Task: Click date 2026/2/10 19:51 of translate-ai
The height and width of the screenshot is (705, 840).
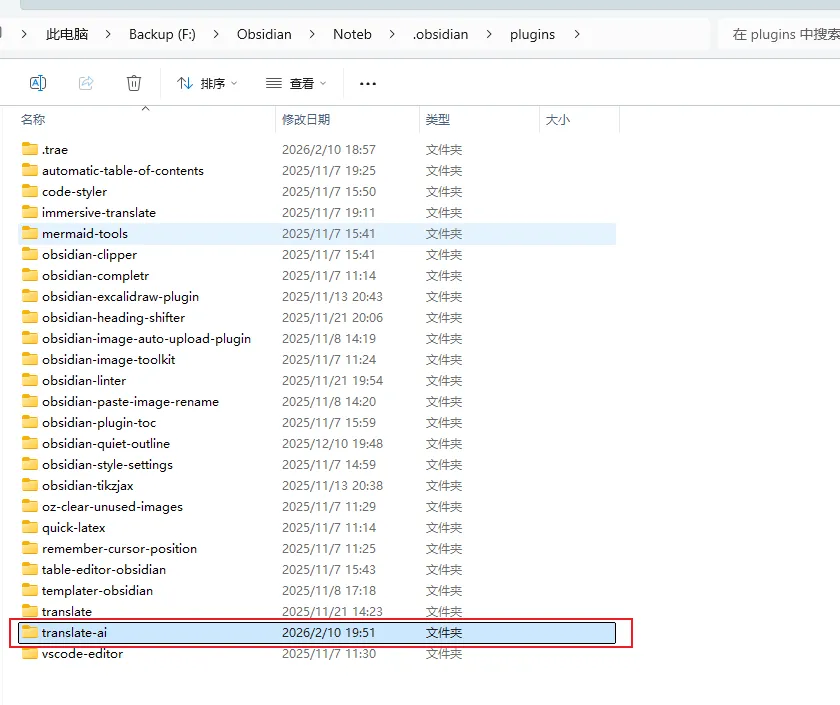Action: point(328,633)
